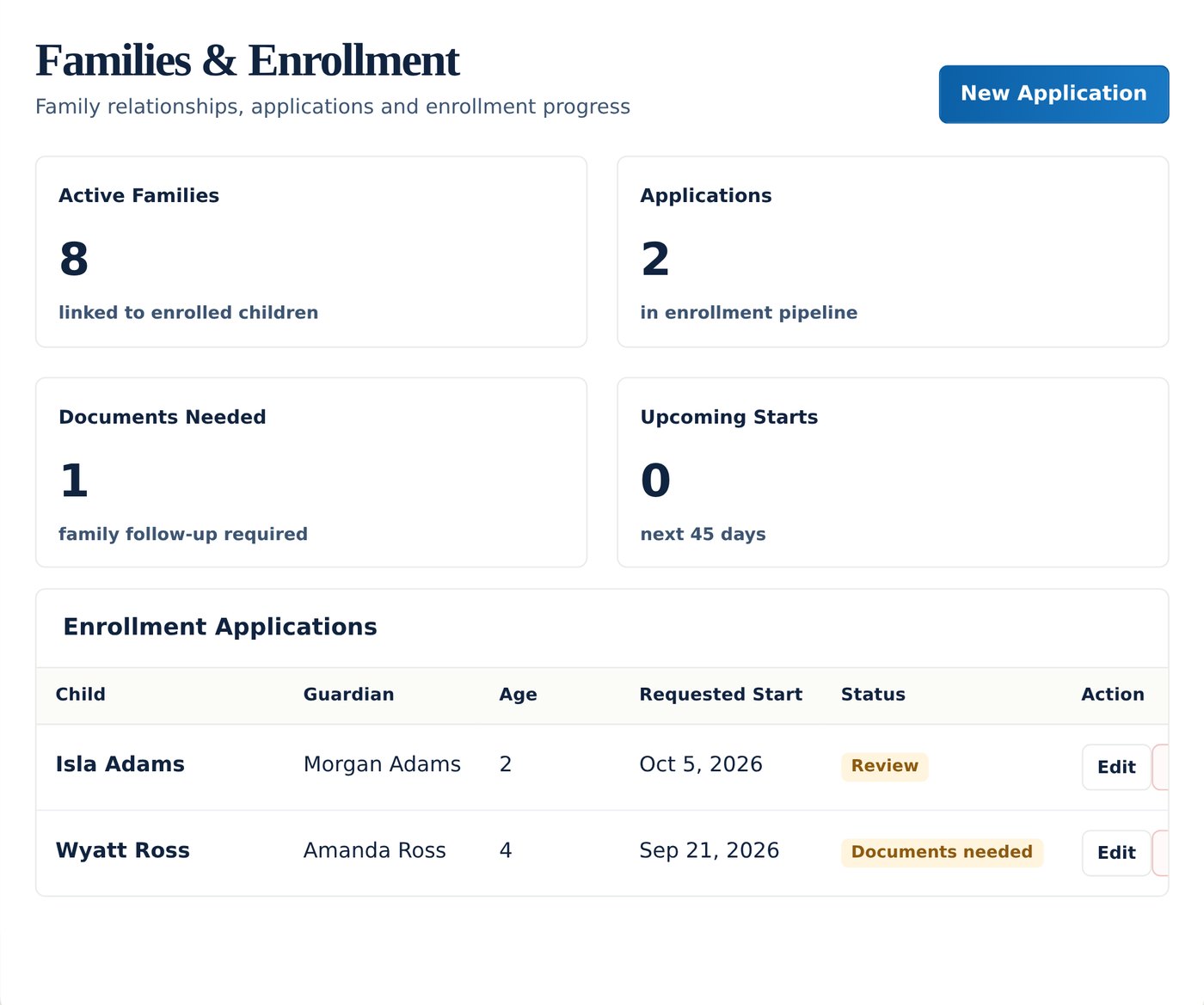Click guardian Amanda Ross
The height and width of the screenshot is (1005, 1204).
(375, 850)
